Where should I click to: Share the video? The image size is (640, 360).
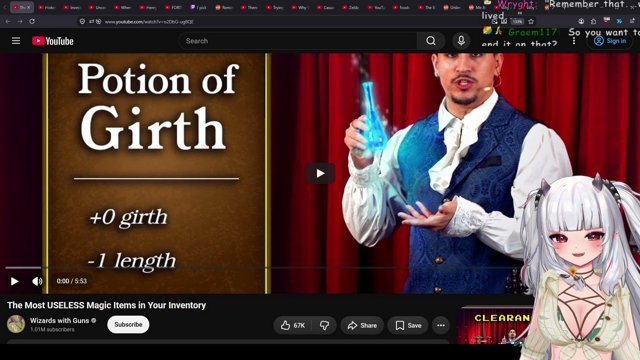click(x=362, y=325)
